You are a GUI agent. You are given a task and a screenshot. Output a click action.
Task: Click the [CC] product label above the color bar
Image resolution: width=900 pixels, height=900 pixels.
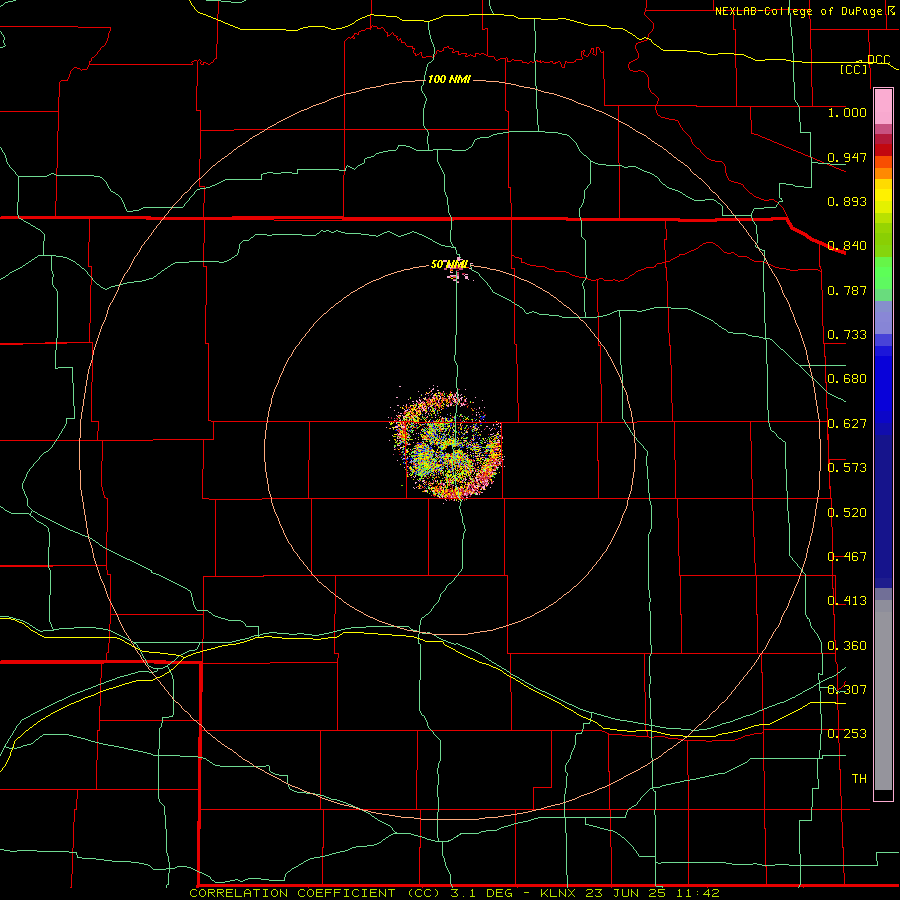[x=854, y=69]
